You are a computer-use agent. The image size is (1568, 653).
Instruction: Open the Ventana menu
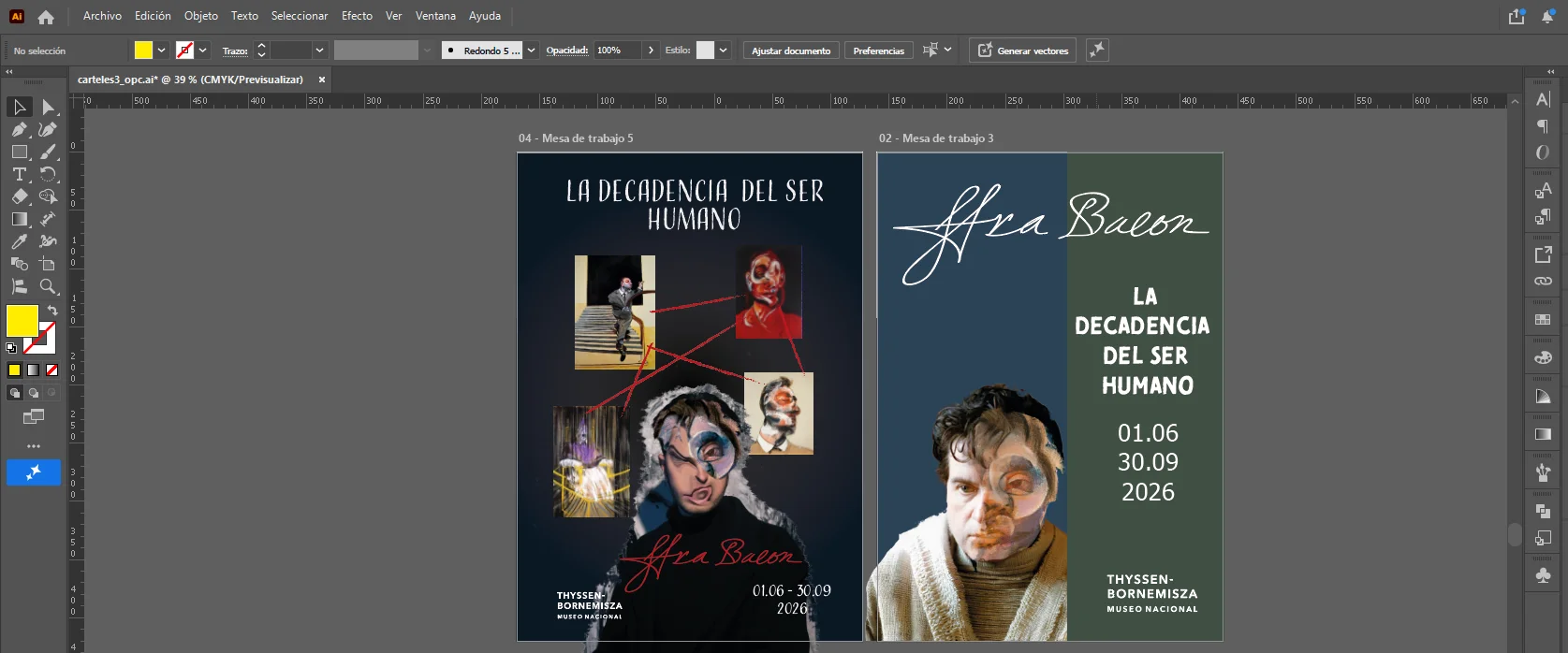pos(435,16)
